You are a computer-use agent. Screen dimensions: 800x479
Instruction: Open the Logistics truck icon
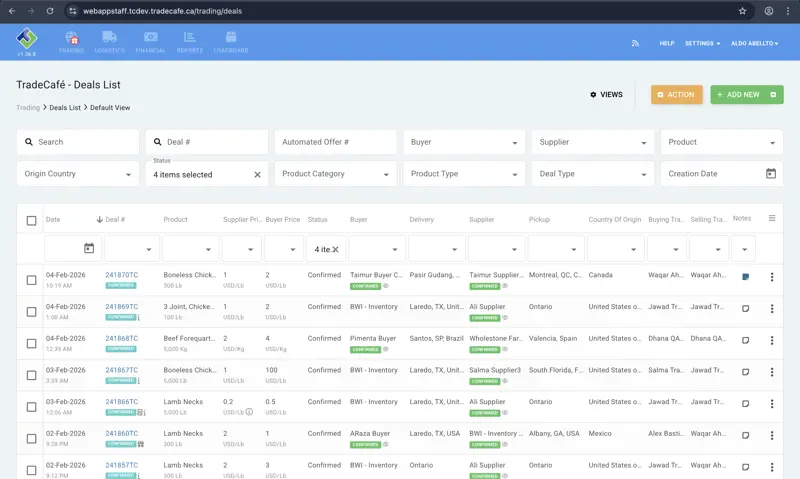[109, 37]
